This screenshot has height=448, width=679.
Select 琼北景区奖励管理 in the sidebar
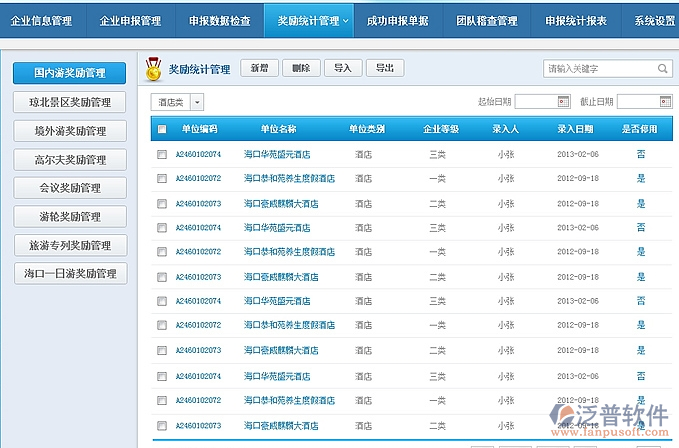pyautogui.click(x=70, y=102)
